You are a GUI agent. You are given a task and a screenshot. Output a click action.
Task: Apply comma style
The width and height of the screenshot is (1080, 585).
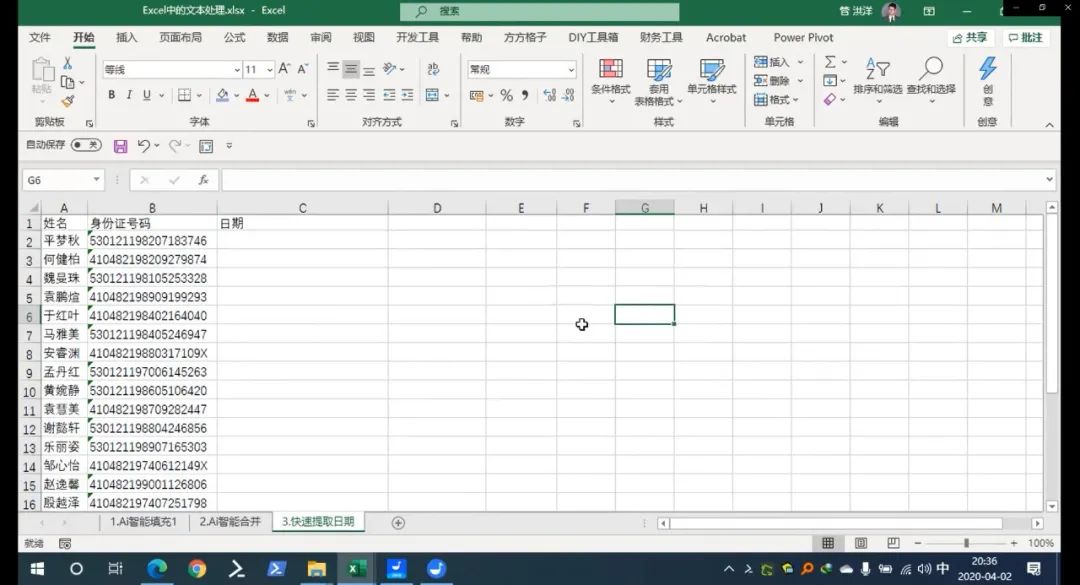coord(525,96)
